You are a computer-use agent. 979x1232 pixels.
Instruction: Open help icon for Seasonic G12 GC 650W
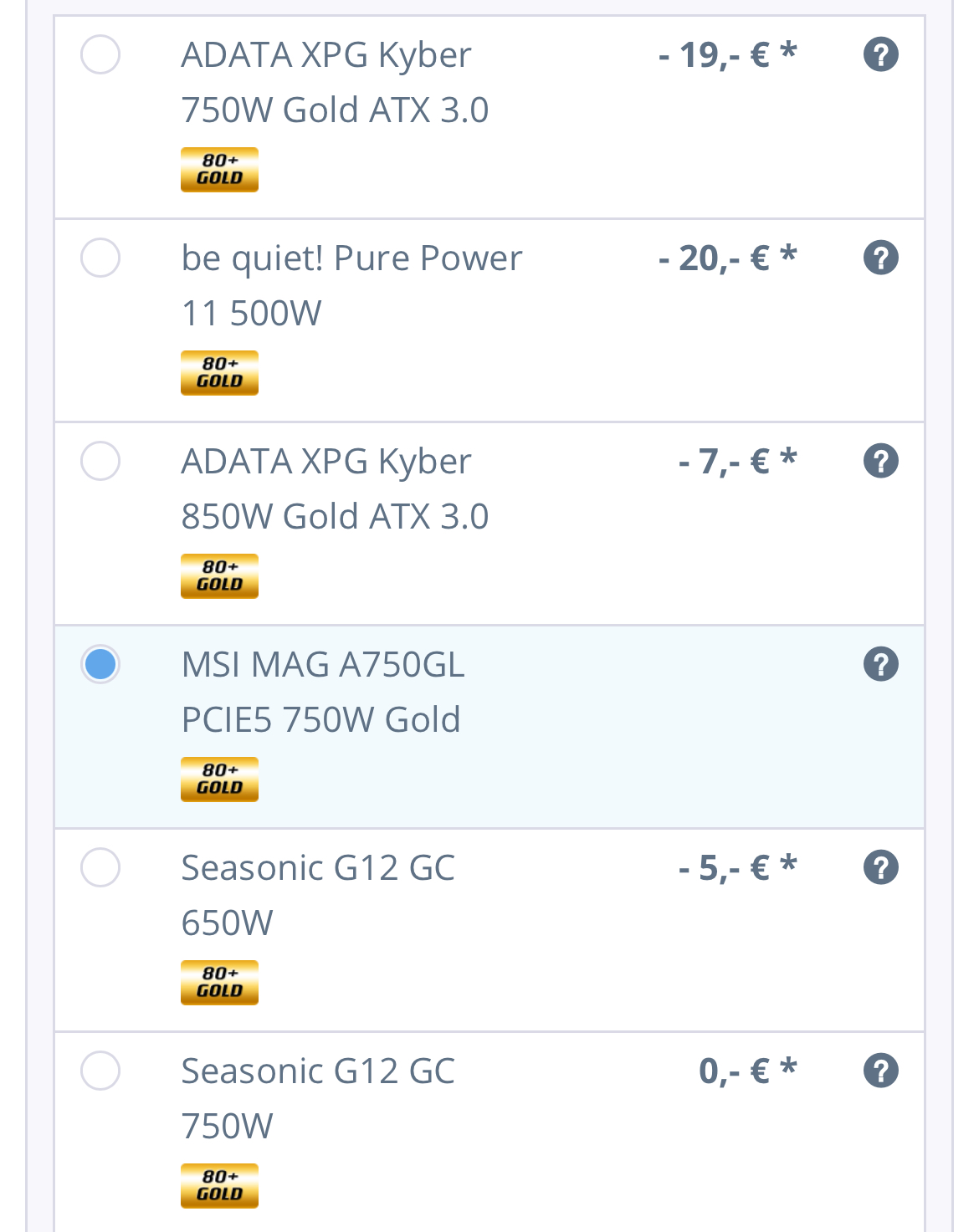click(x=880, y=867)
